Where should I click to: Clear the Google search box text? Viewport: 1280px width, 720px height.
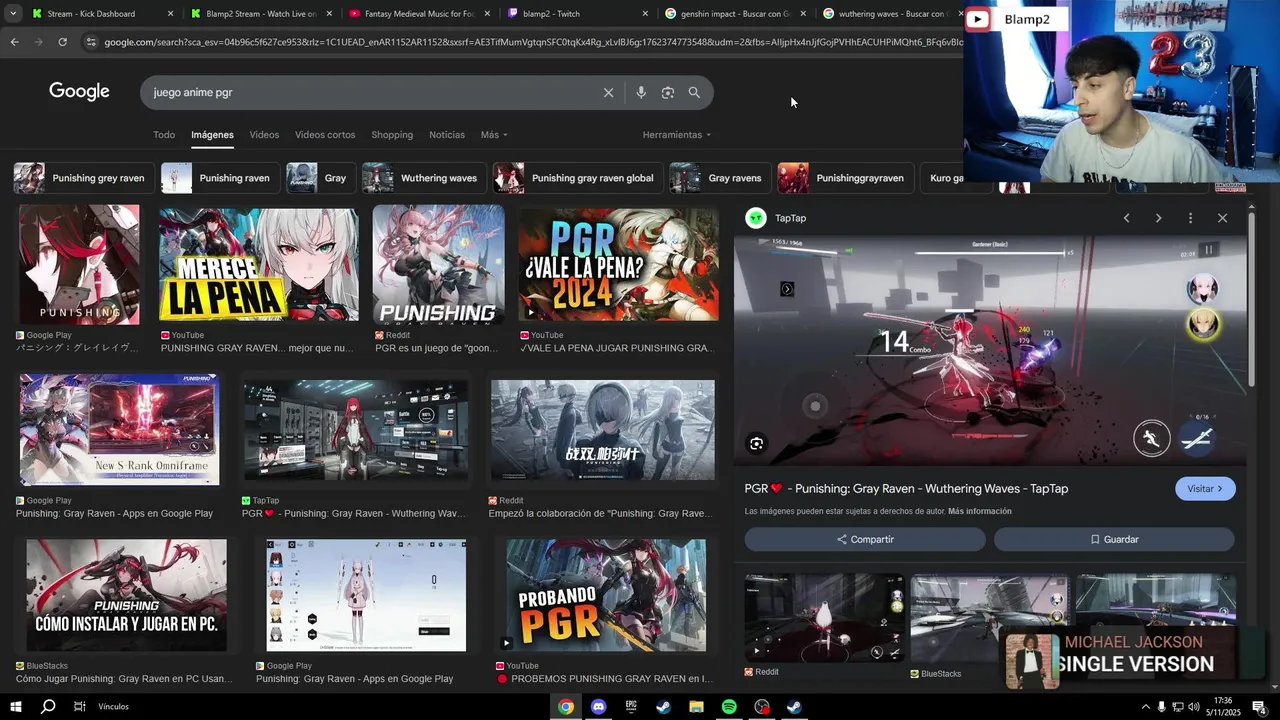point(608,92)
